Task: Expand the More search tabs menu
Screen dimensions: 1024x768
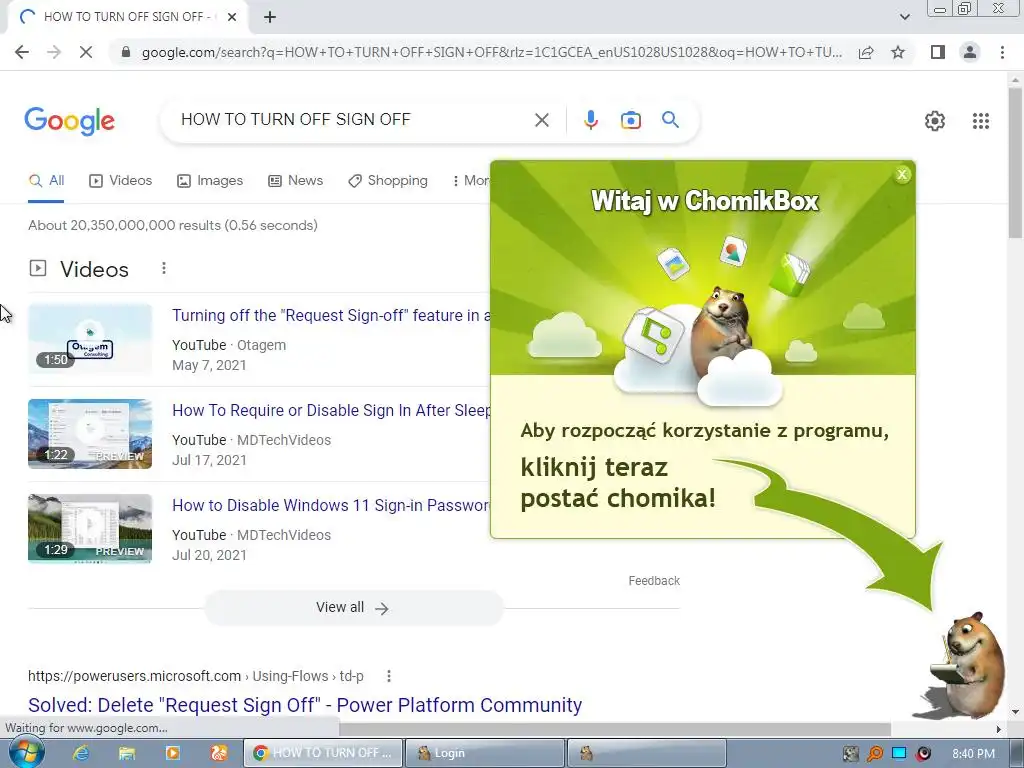Action: point(470,181)
